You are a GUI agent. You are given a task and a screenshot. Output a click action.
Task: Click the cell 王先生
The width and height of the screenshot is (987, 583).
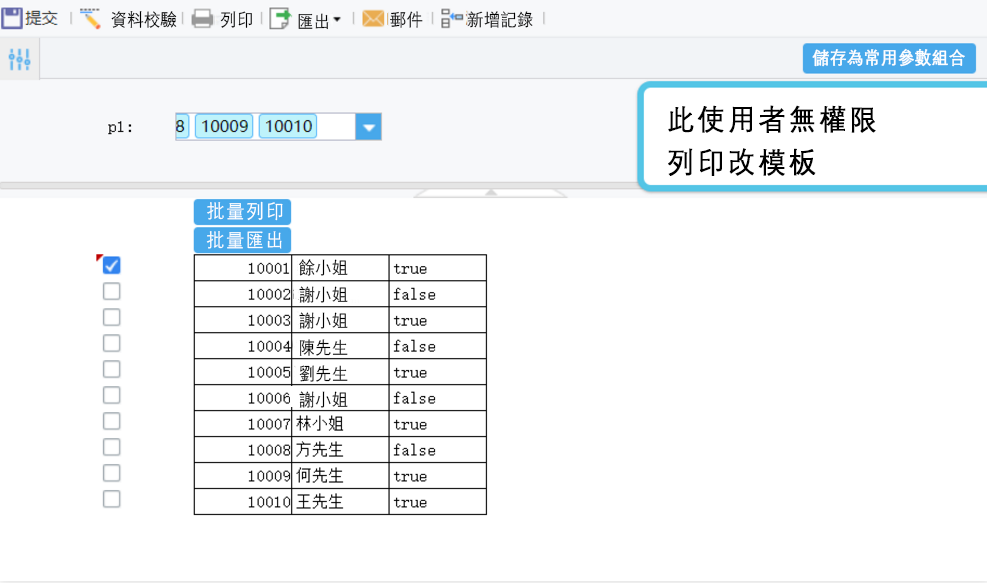[341, 502]
